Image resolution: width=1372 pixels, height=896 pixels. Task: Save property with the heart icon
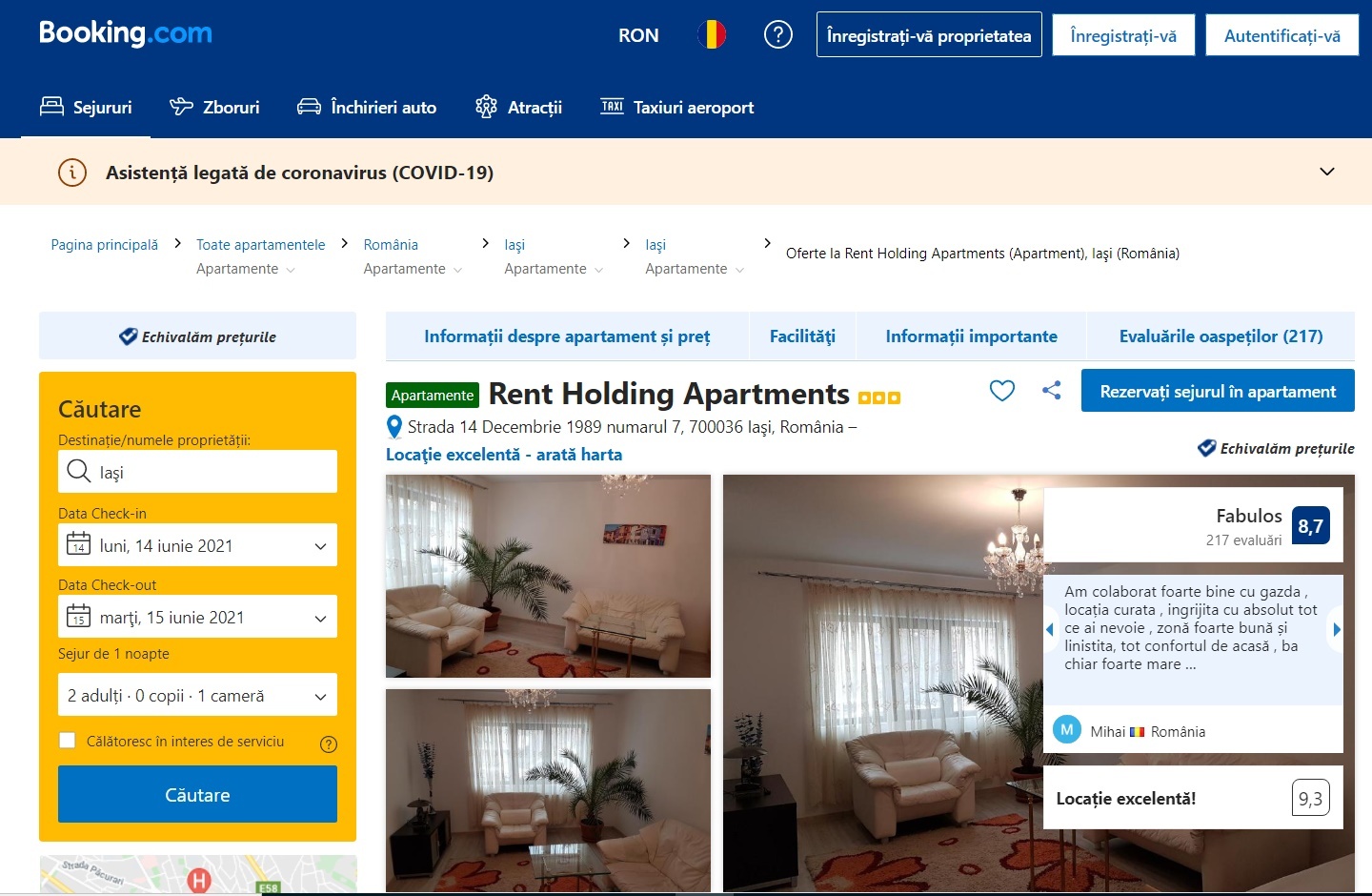point(1001,391)
